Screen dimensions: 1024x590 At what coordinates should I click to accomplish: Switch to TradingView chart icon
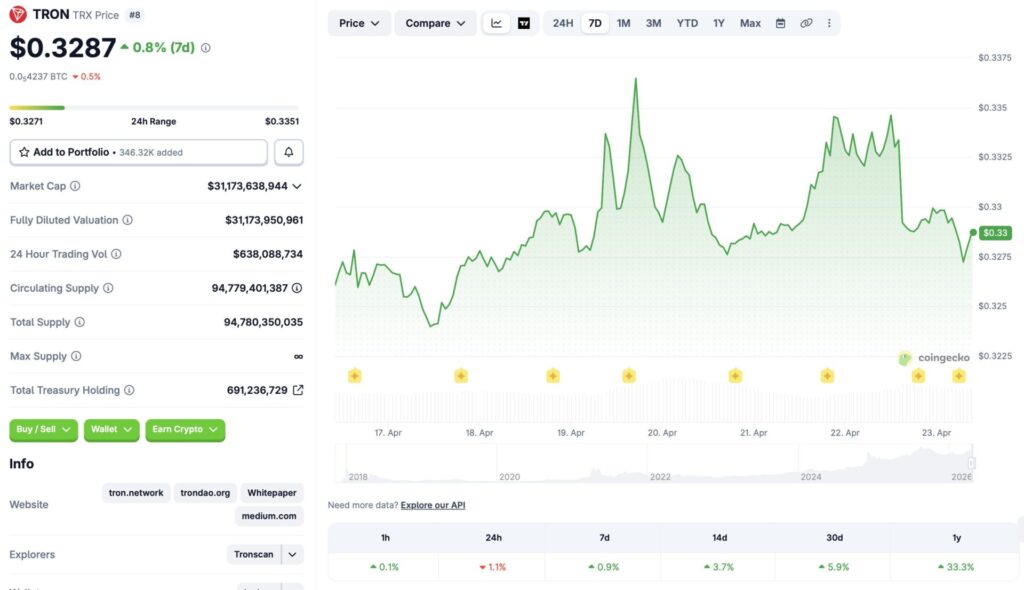click(x=524, y=23)
